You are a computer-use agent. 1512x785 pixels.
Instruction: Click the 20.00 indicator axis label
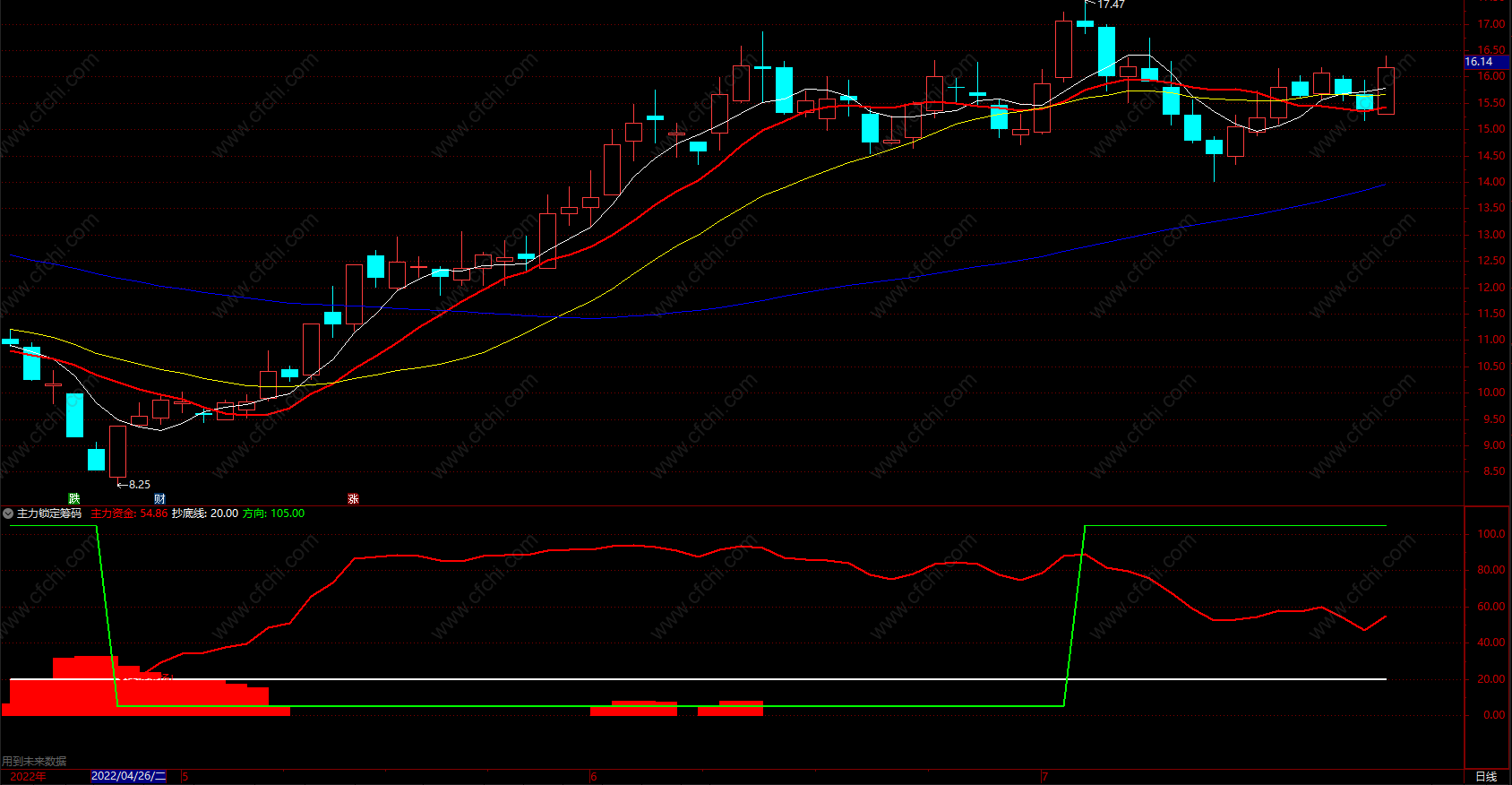[1491, 679]
